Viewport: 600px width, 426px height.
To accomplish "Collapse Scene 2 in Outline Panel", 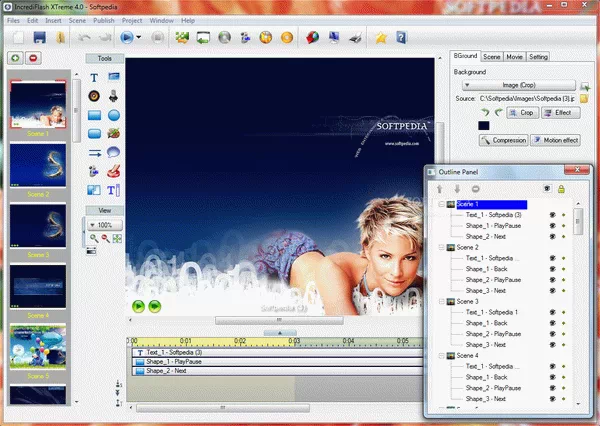I will (x=441, y=248).
